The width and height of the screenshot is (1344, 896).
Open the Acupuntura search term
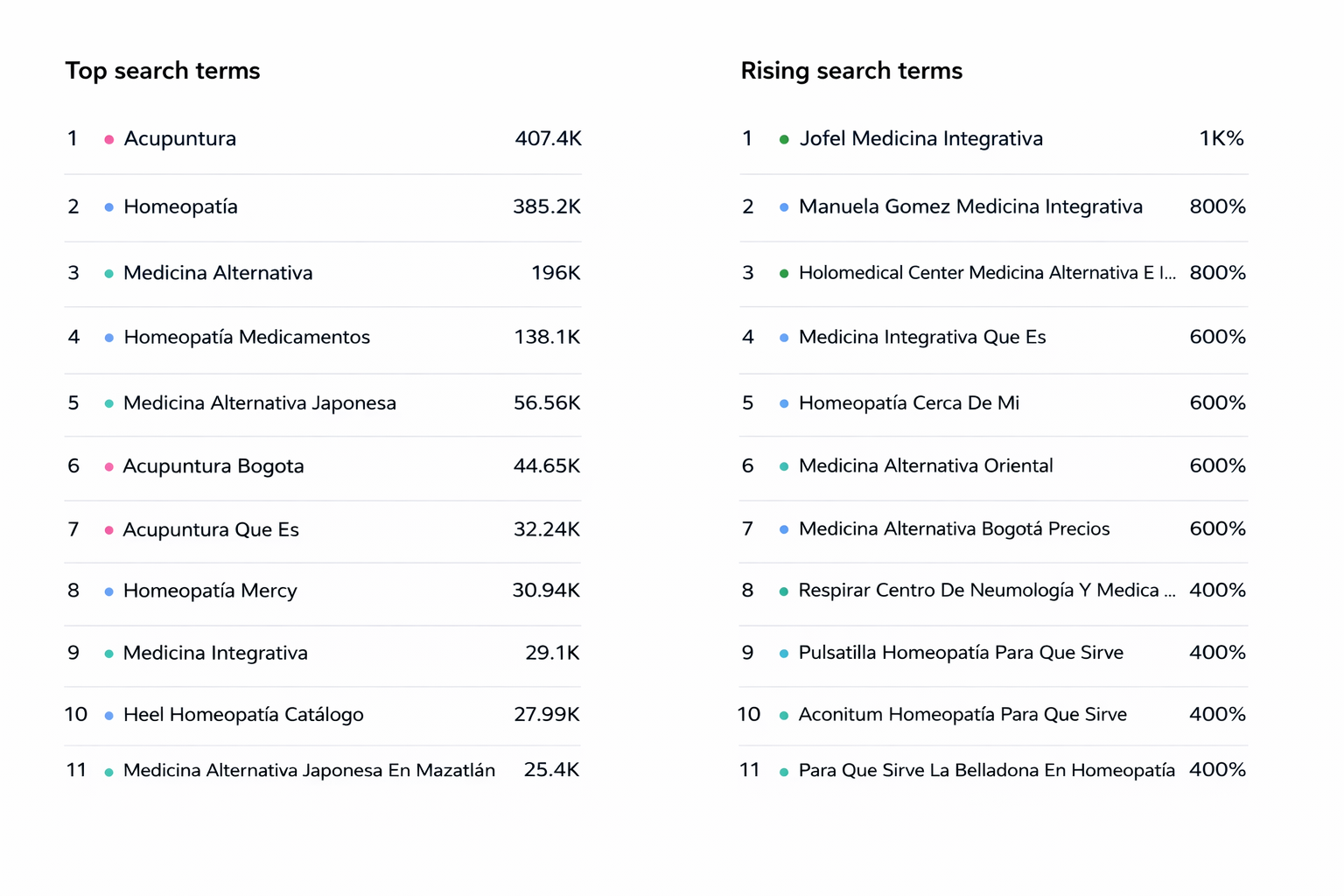click(x=179, y=138)
